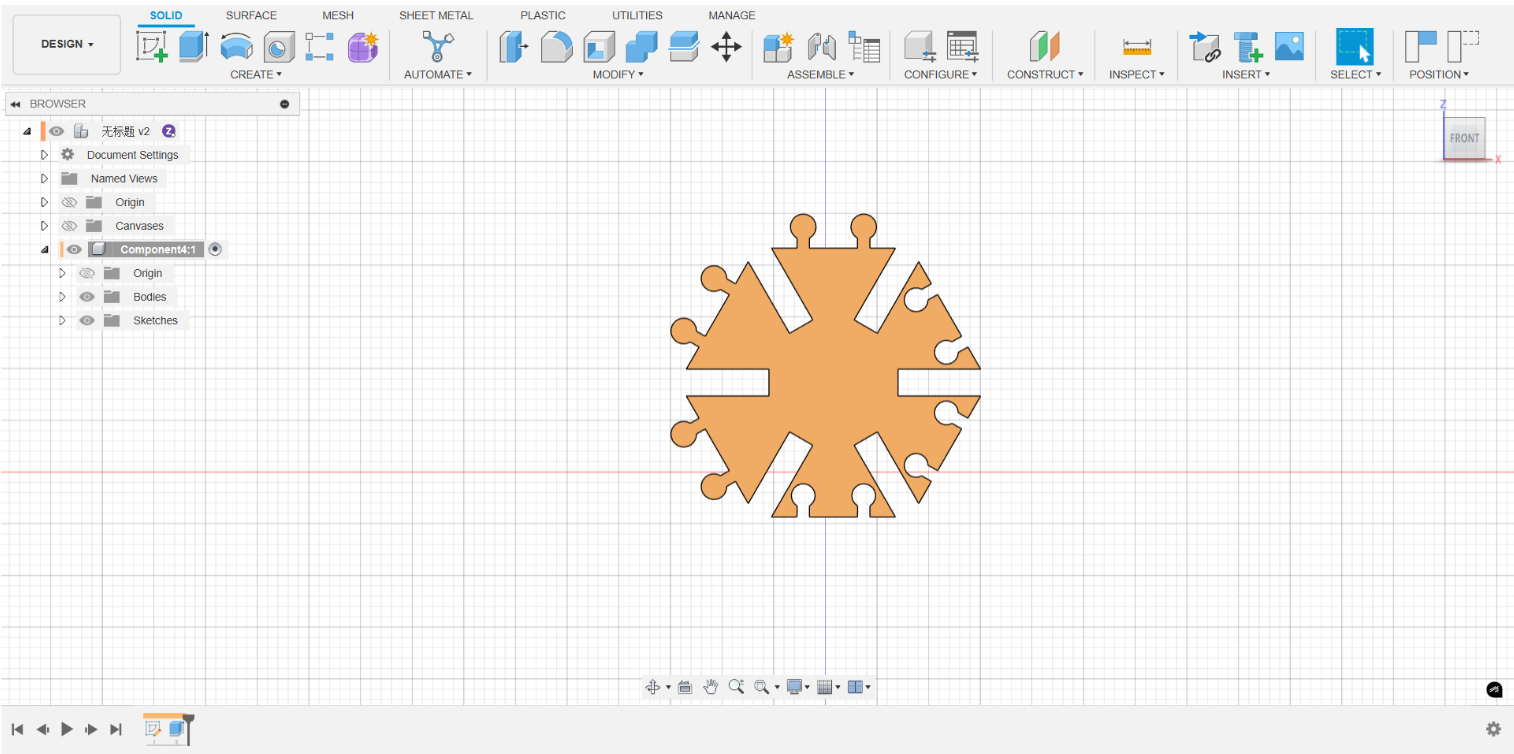
Task: Select the Combine tool
Action: [642, 46]
